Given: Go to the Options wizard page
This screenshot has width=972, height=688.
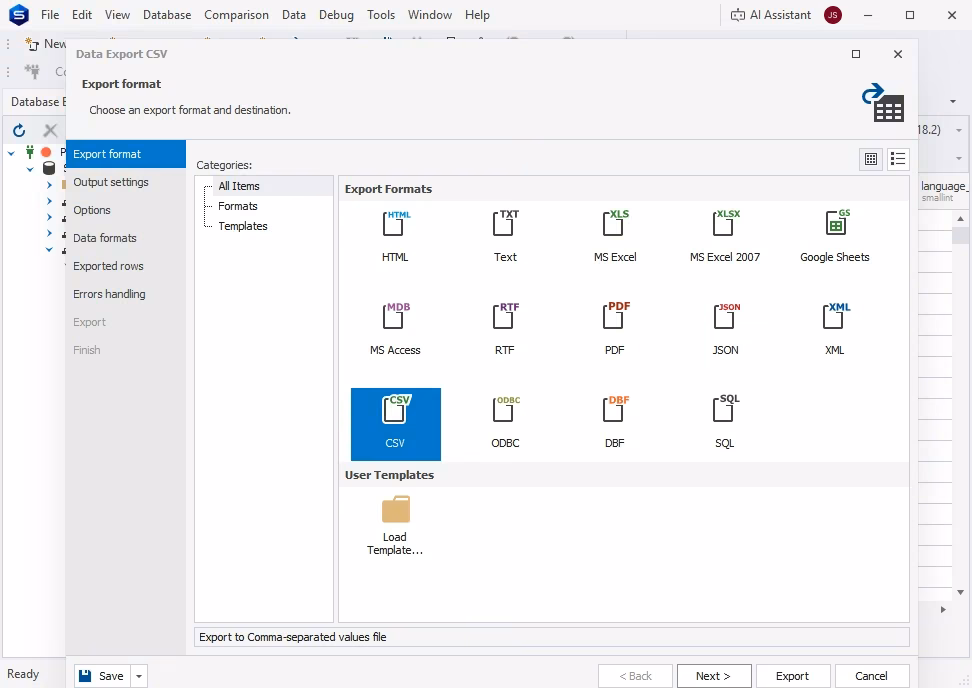Looking at the screenshot, I should pos(126,210).
